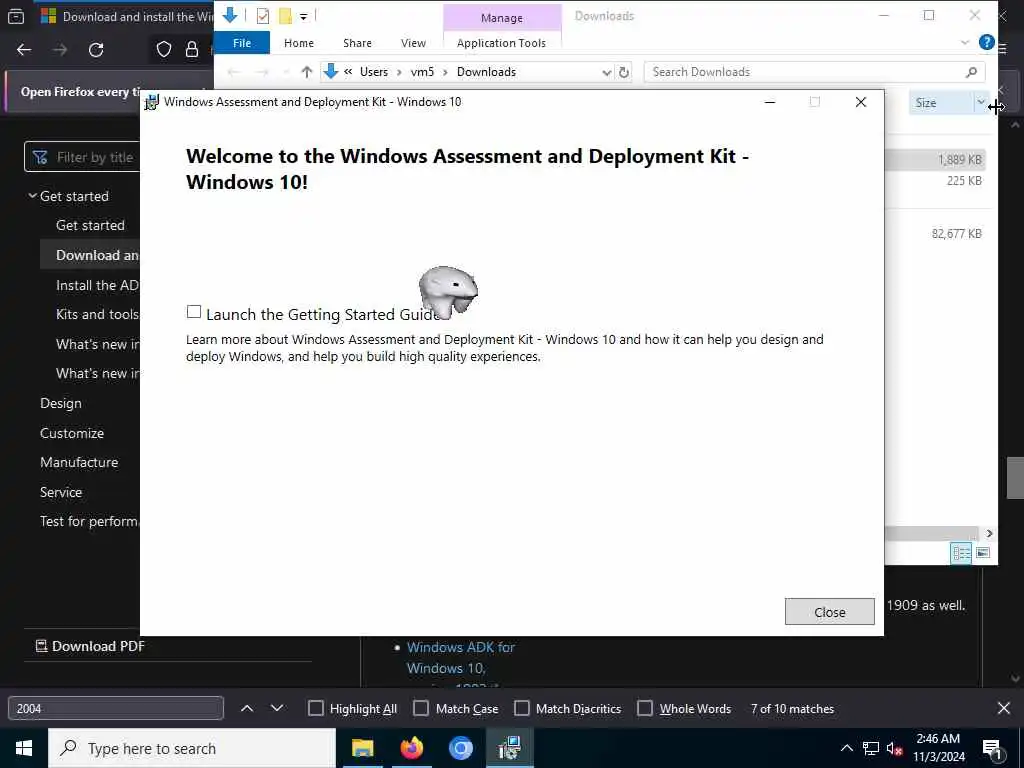Open the View ribbon tab in Explorer
This screenshot has width=1024, height=768.
click(413, 43)
